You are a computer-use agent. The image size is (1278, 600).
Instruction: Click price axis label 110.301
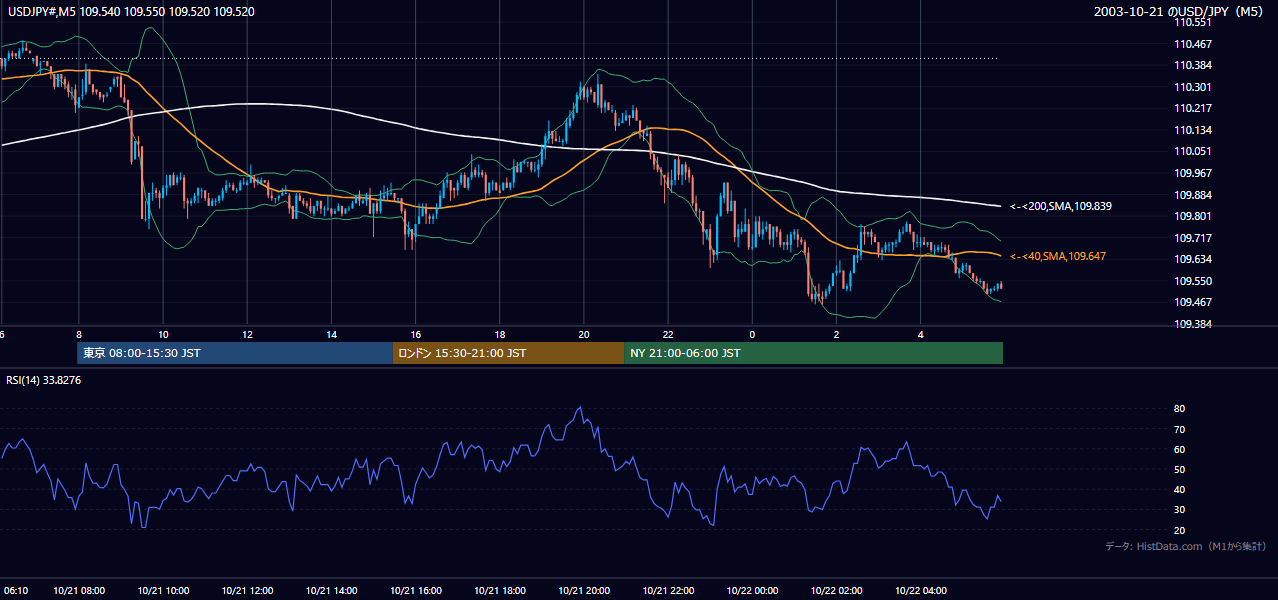coord(1194,87)
